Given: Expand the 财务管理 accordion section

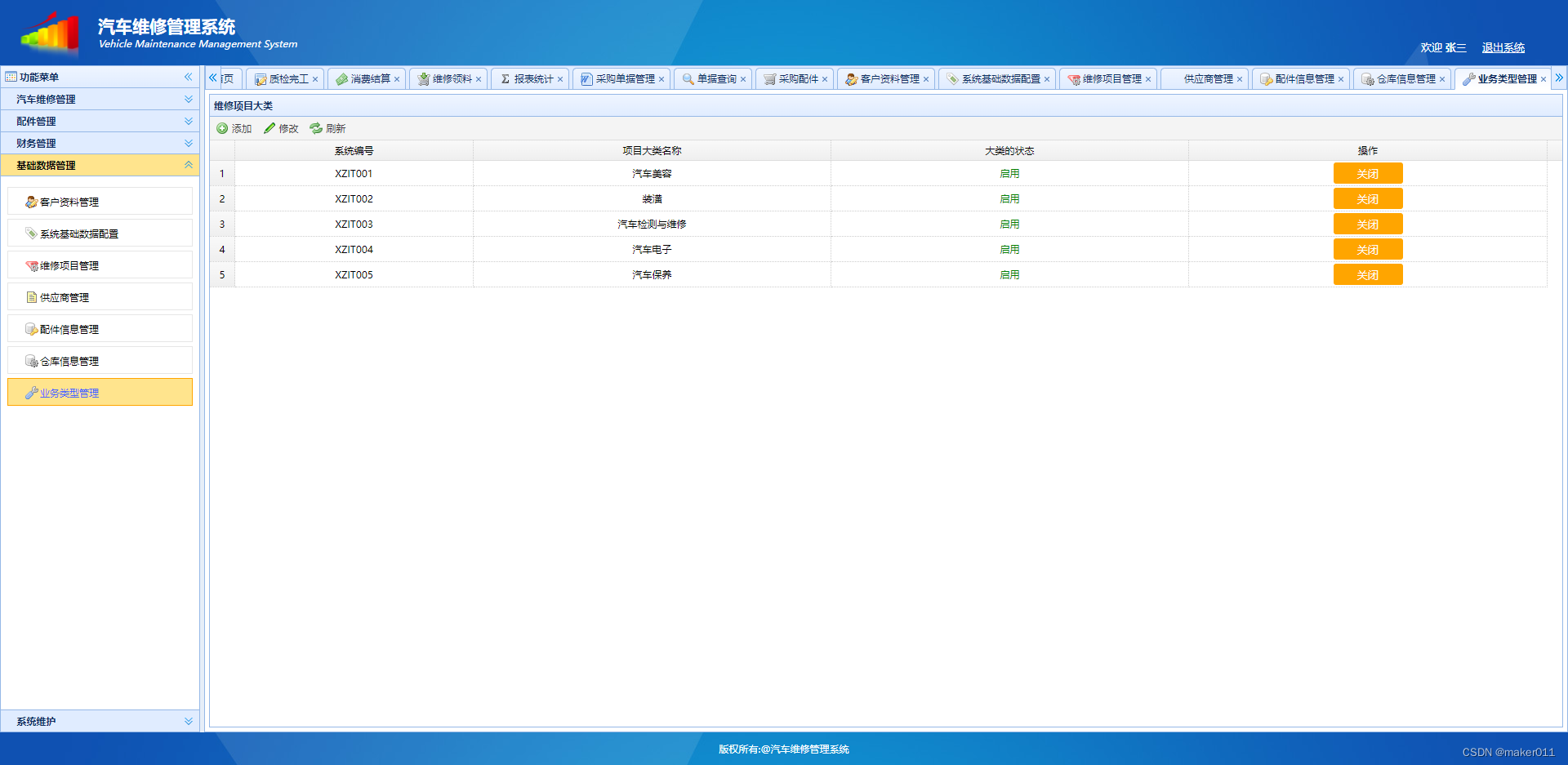Looking at the screenshot, I should pyautogui.click(x=189, y=143).
